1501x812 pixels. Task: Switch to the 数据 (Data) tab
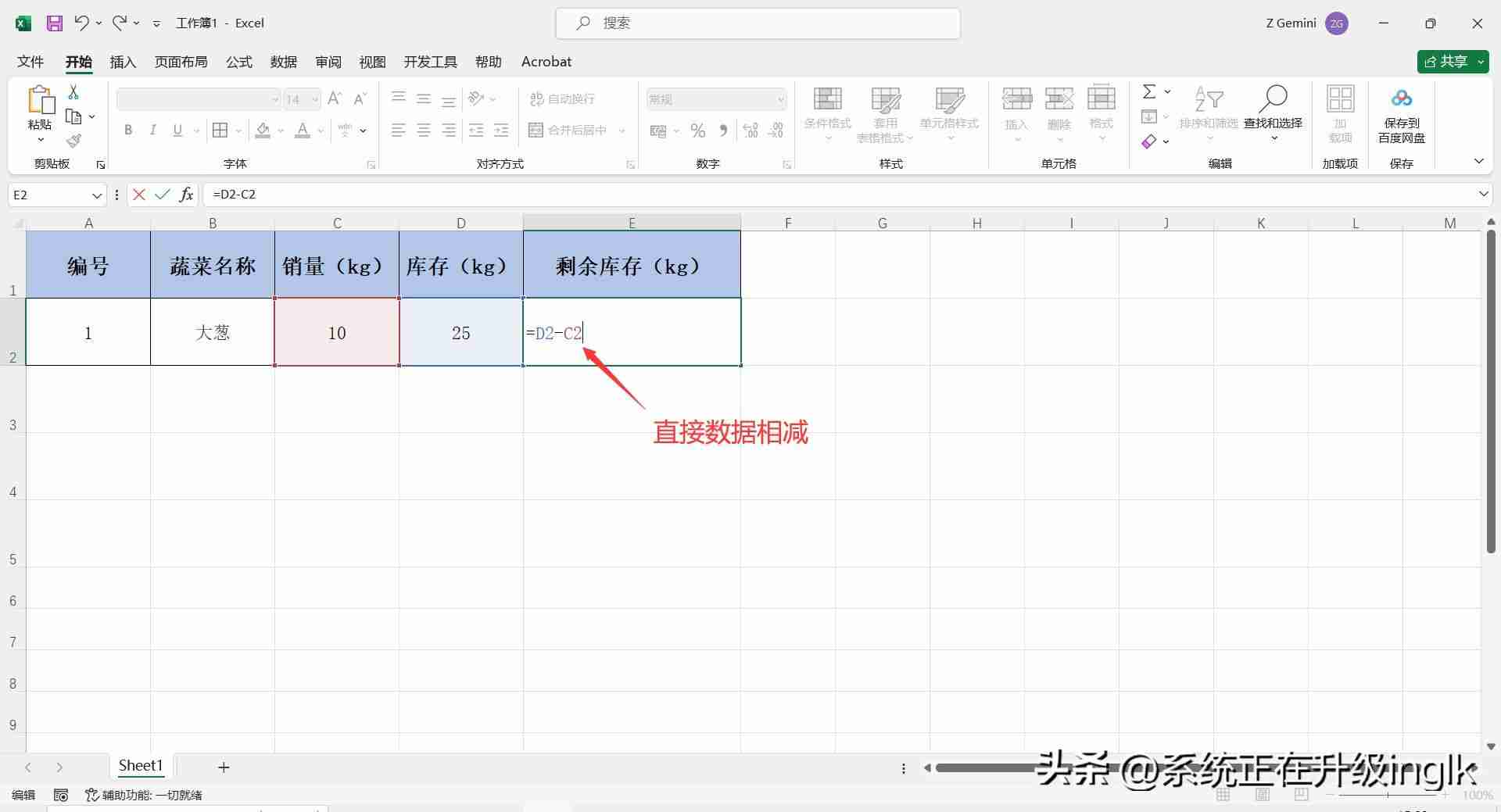click(283, 62)
